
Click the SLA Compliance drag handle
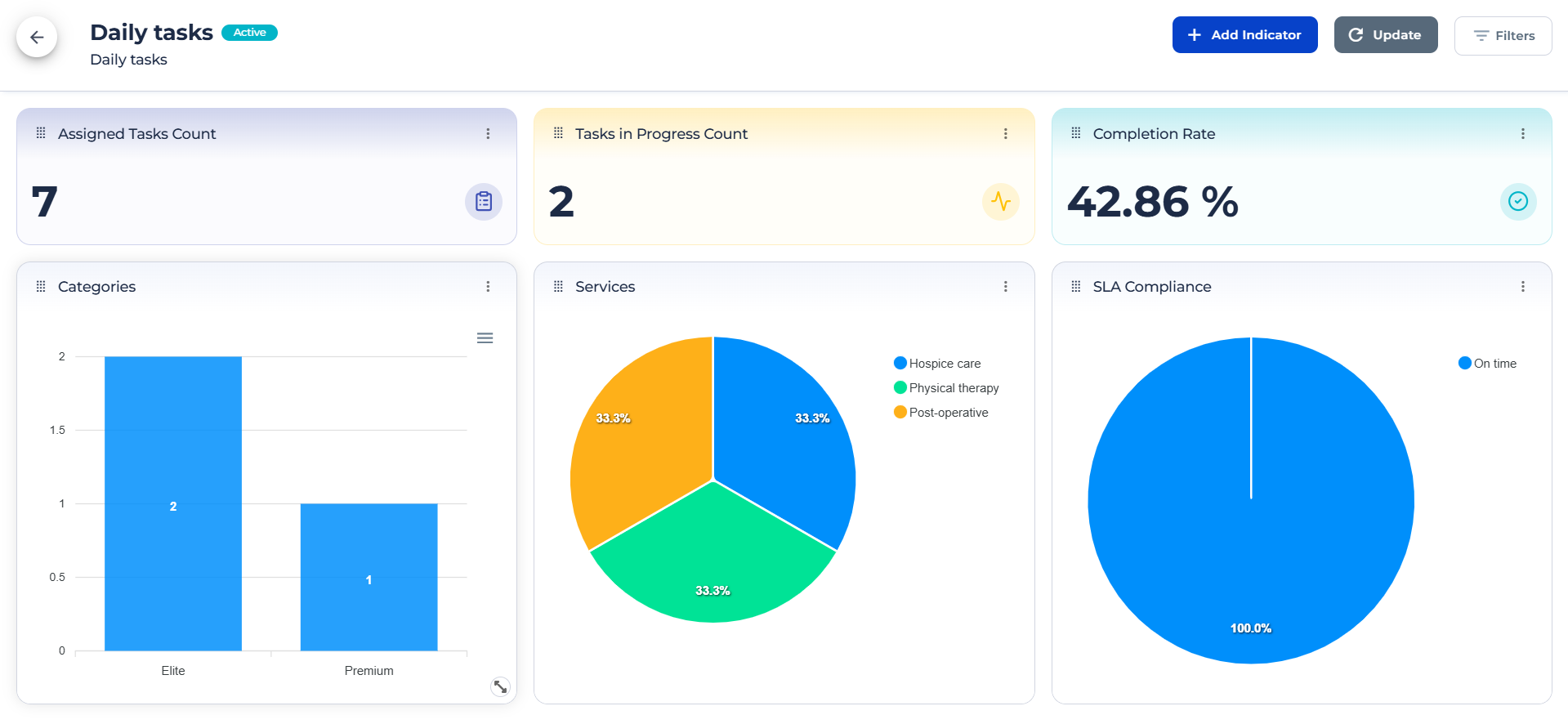1075,287
